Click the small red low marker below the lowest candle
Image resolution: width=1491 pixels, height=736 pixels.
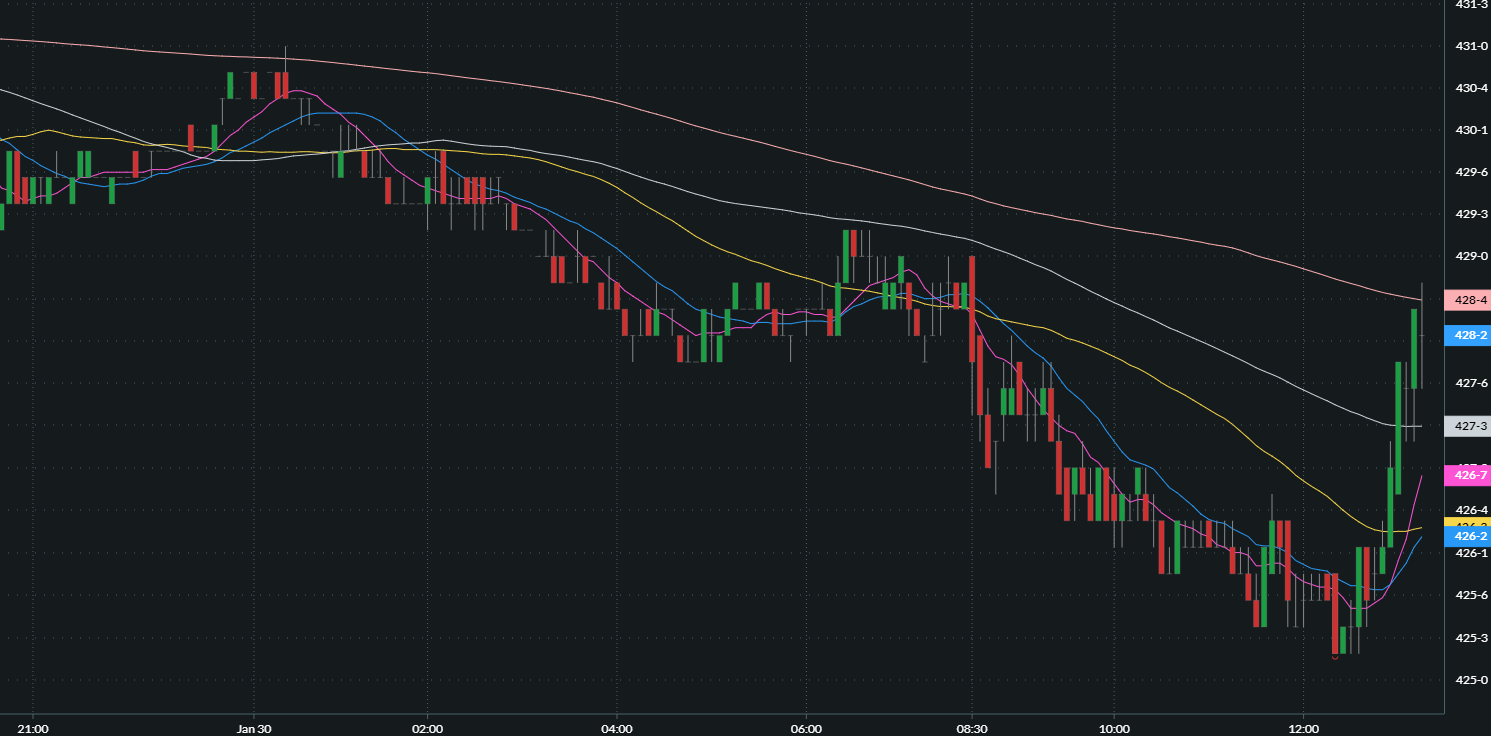pos(1335,657)
